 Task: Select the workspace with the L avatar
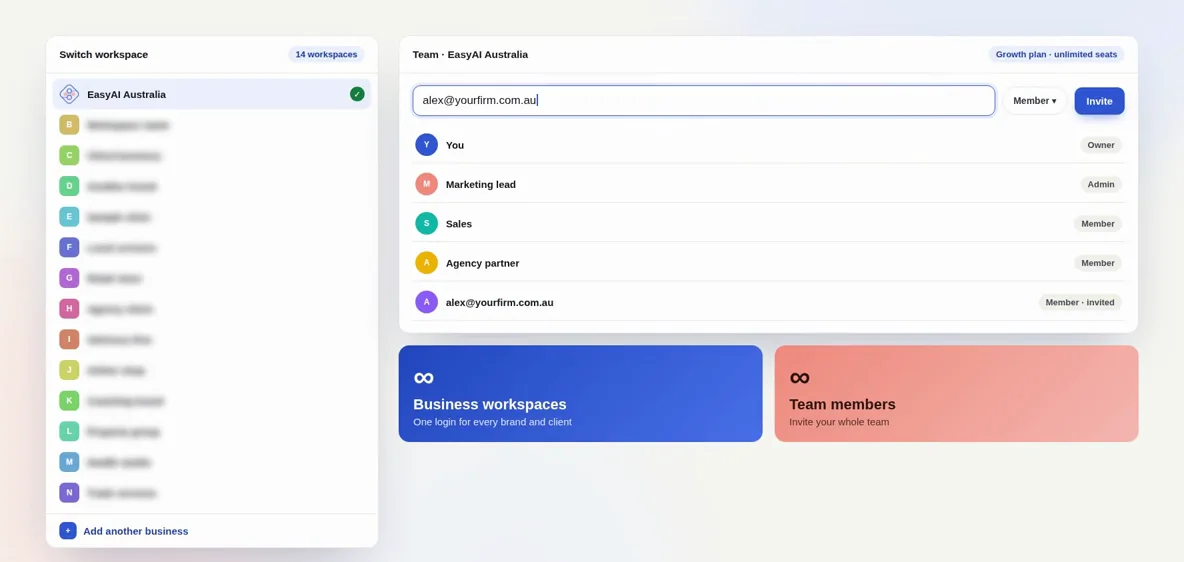(211, 431)
